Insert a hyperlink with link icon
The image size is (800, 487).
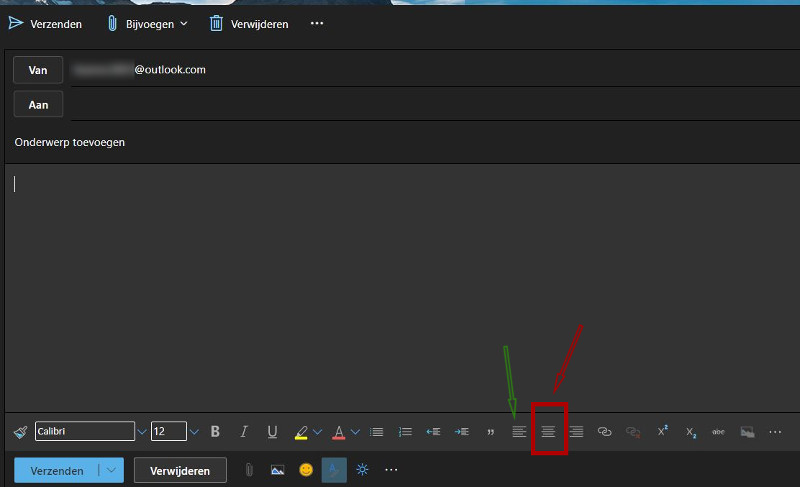coord(604,432)
